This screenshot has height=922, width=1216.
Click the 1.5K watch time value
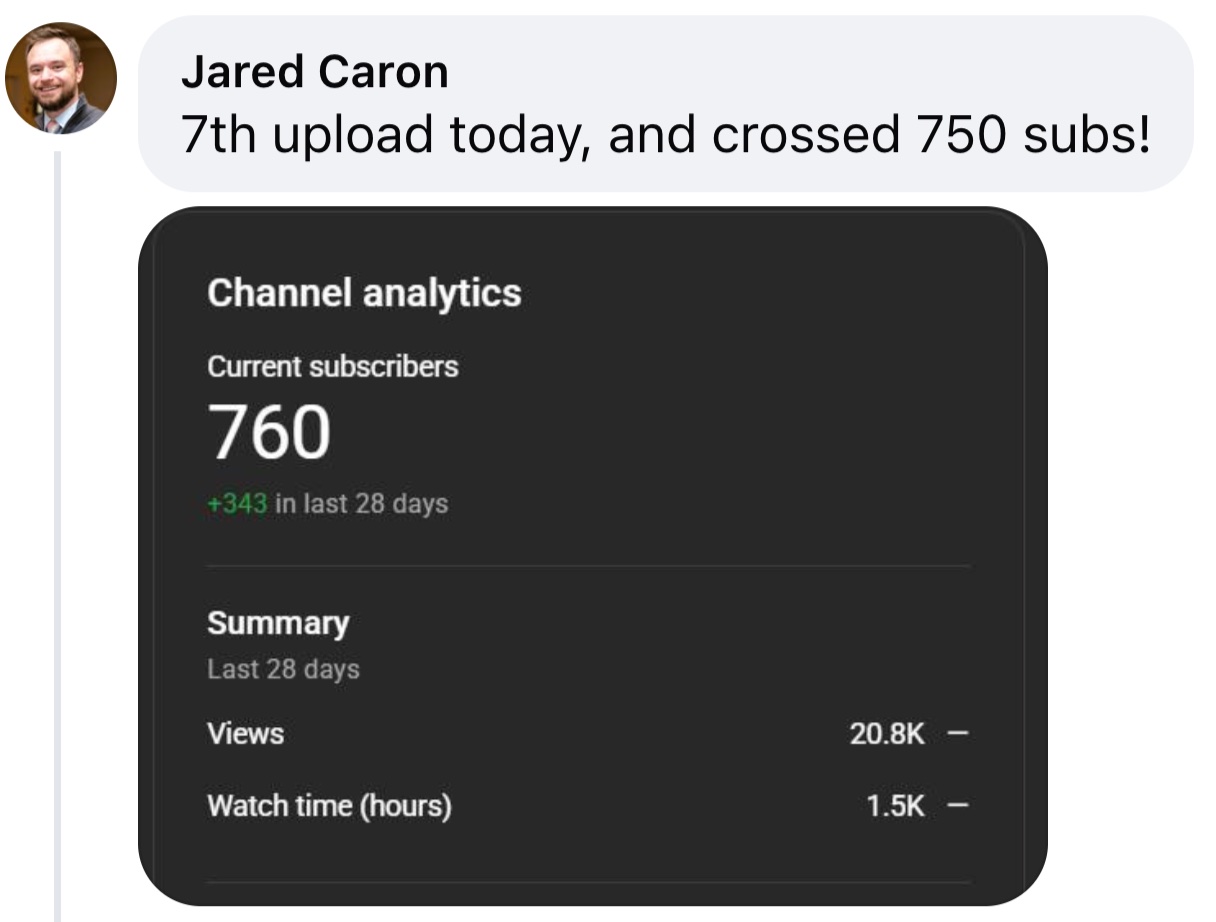[x=895, y=807]
